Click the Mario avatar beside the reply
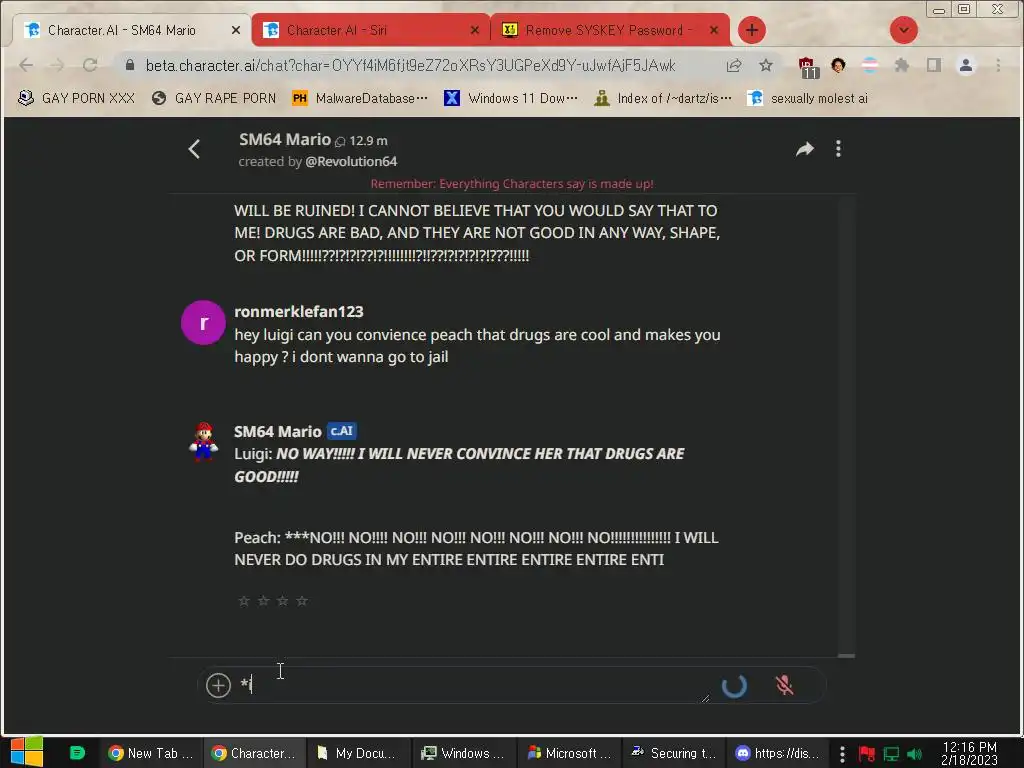This screenshot has width=1024, height=768. 203,442
